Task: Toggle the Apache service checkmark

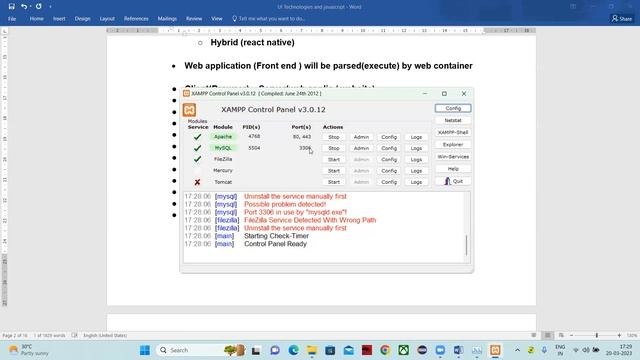Action: click(x=198, y=137)
